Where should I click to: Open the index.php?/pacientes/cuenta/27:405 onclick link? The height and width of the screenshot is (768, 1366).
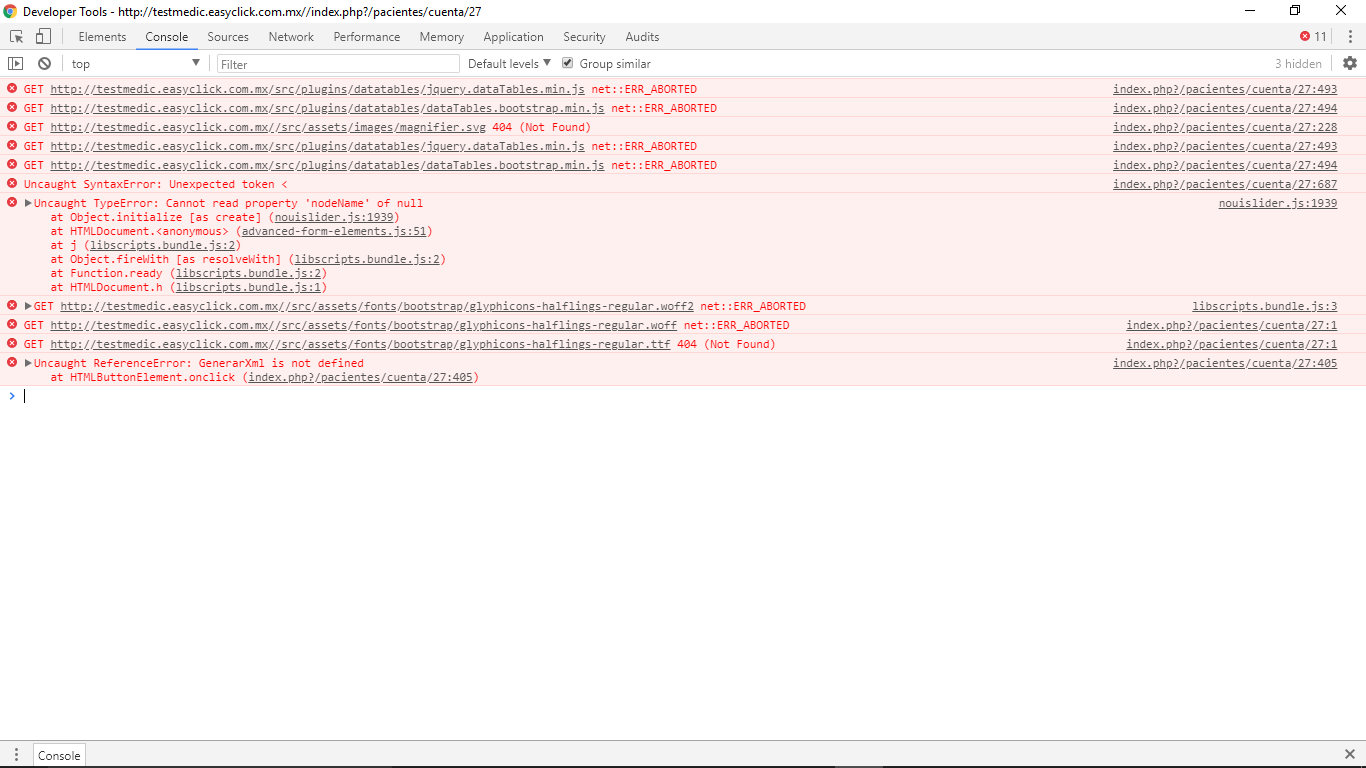(360, 377)
